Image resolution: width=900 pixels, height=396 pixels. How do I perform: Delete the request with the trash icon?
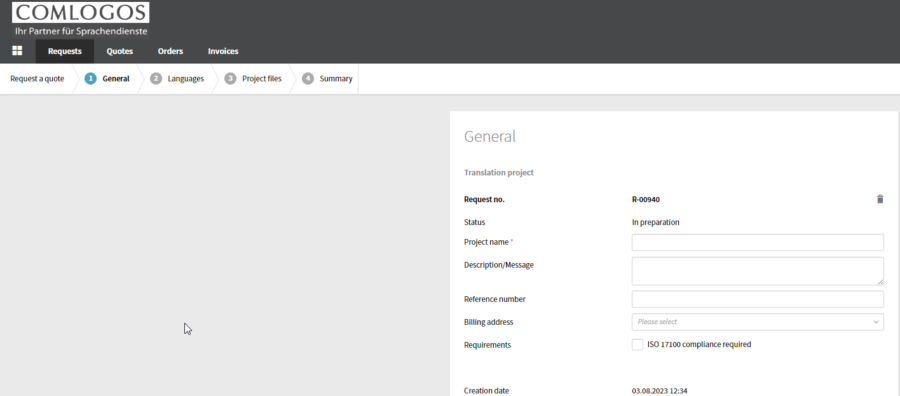[880, 199]
